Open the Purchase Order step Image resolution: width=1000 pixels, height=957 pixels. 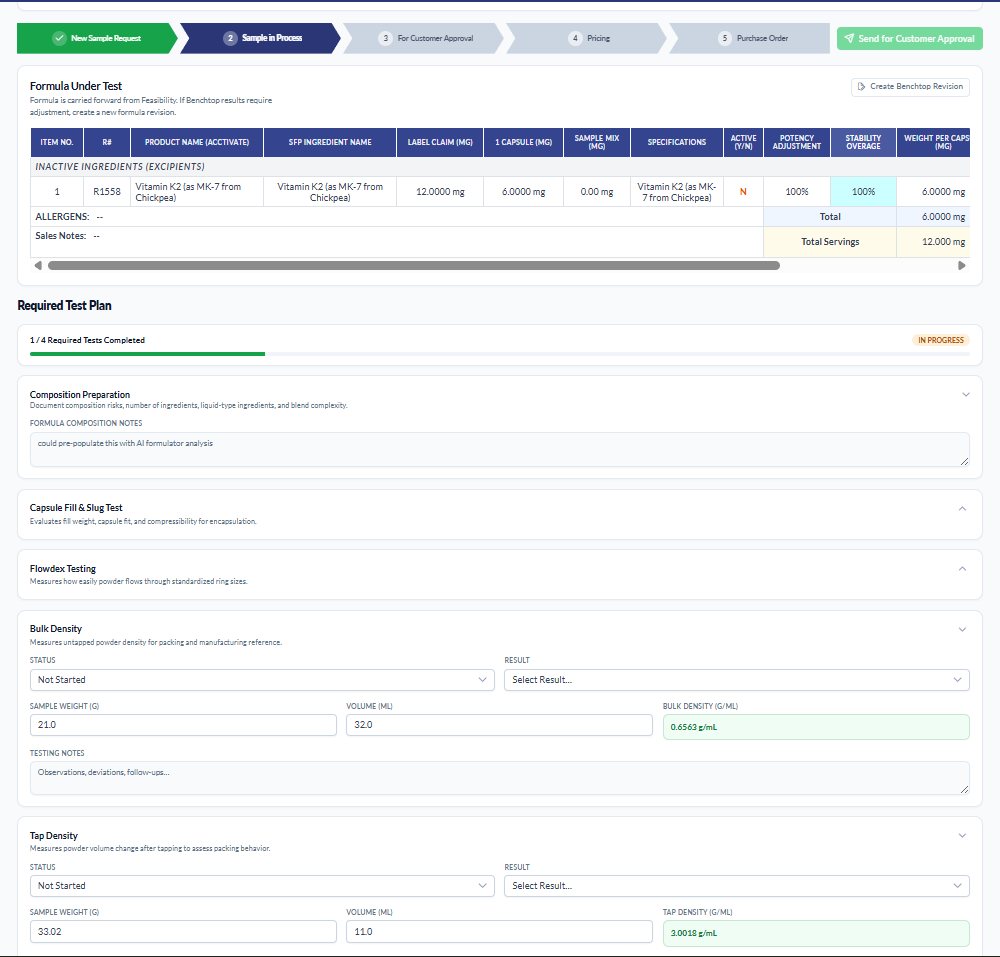[x=750, y=38]
